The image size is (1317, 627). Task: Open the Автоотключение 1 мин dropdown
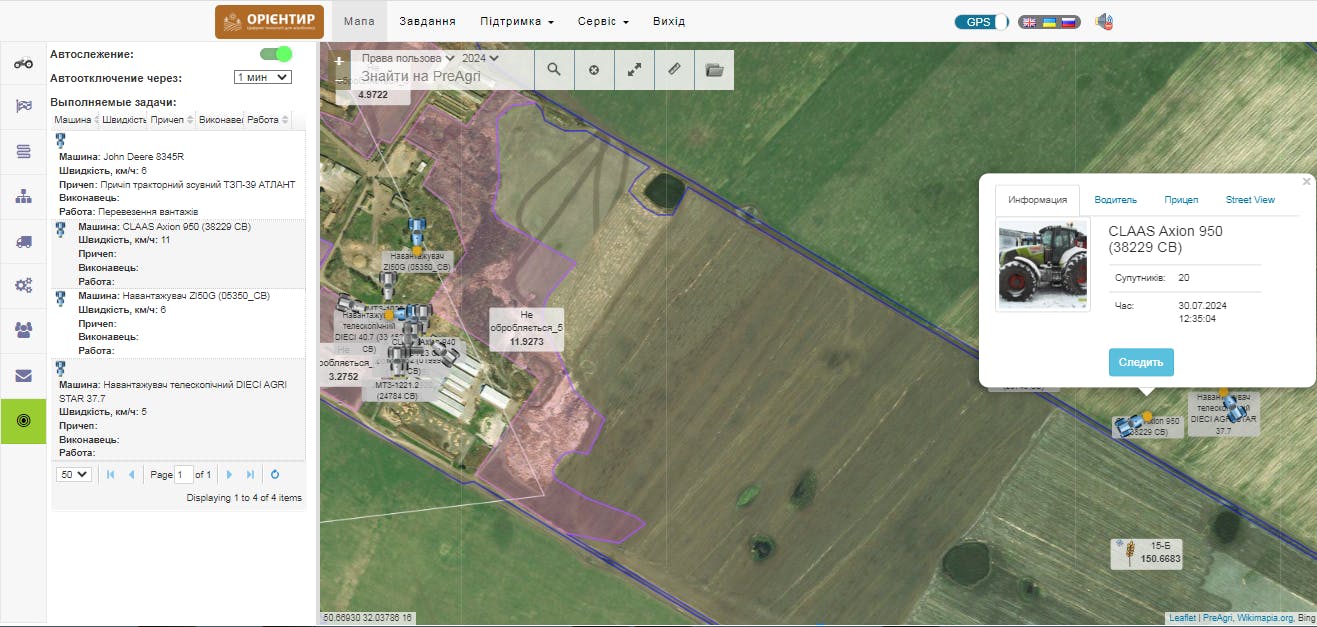263,77
